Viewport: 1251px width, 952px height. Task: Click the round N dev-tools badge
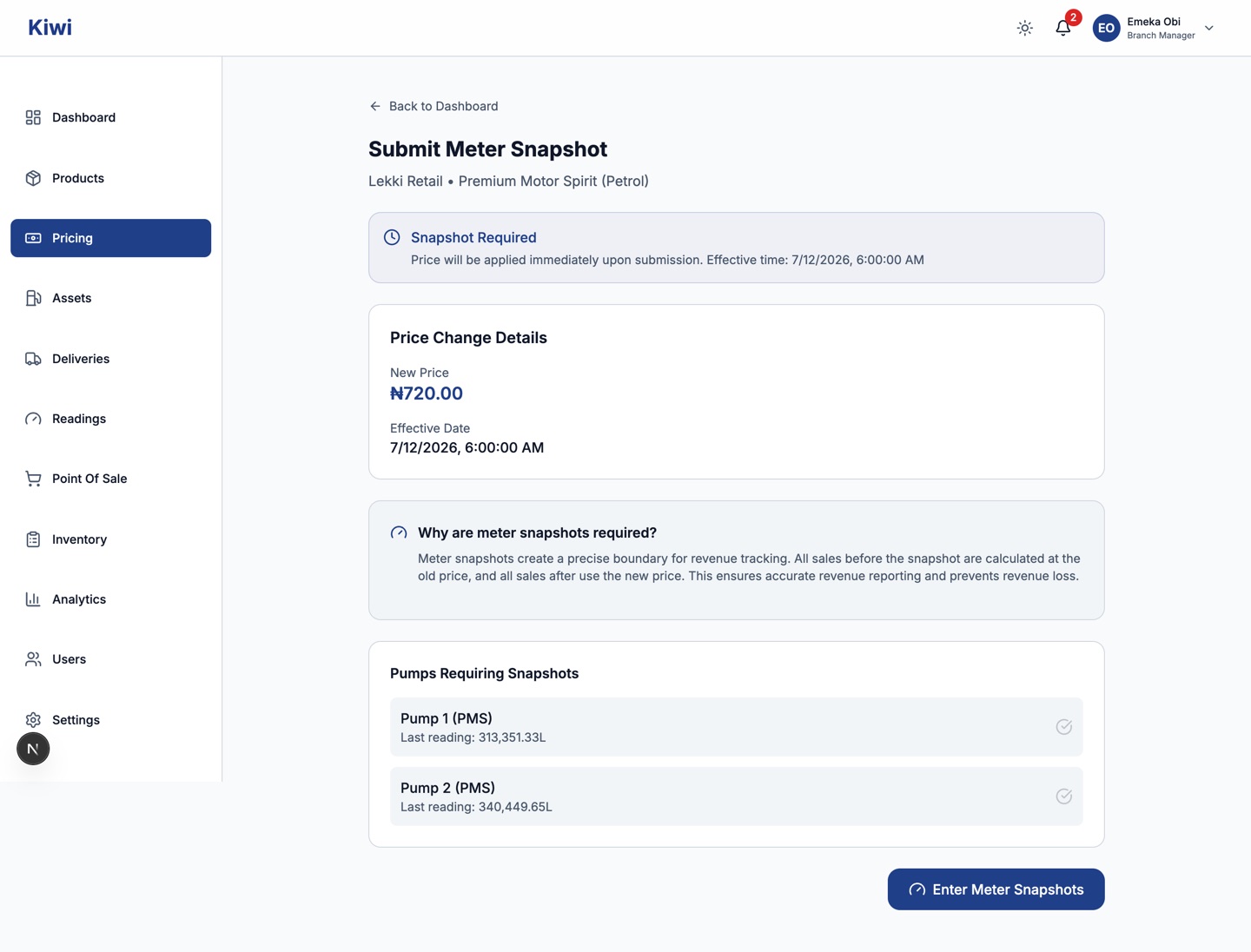pyautogui.click(x=33, y=749)
